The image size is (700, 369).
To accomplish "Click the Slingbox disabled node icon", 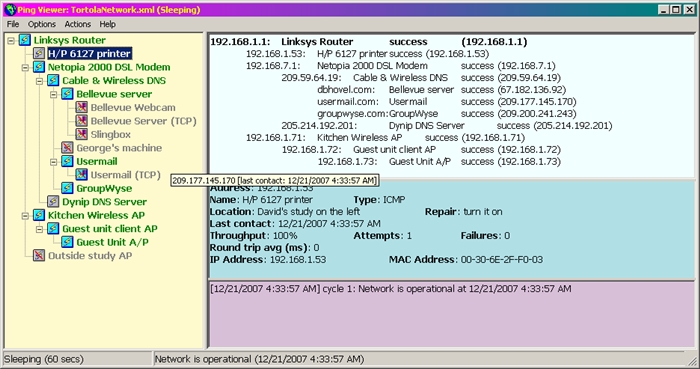I will pos(81,134).
